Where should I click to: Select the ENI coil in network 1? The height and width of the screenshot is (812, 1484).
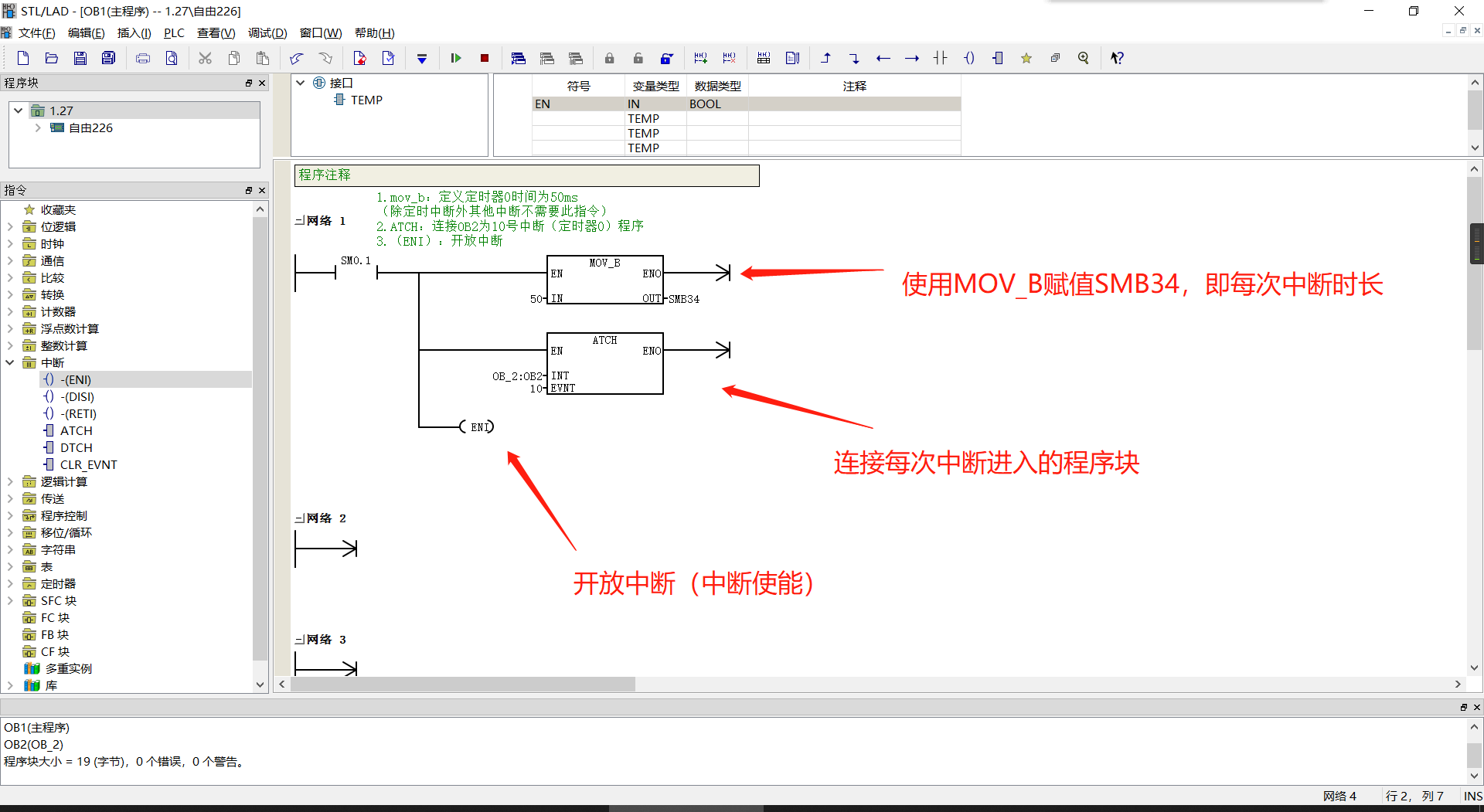tap(478, 426)
